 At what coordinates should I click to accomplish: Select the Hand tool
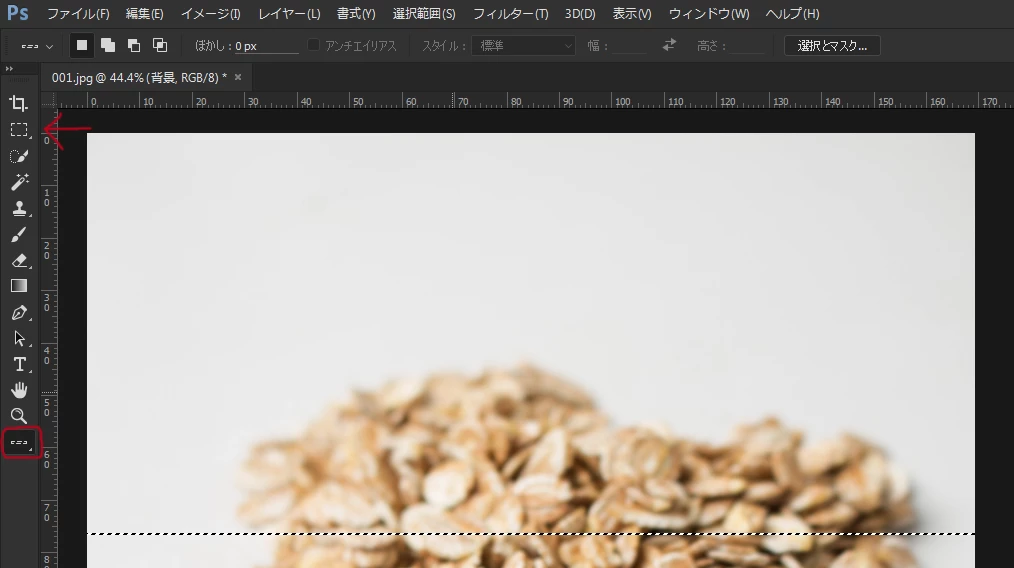19,390
